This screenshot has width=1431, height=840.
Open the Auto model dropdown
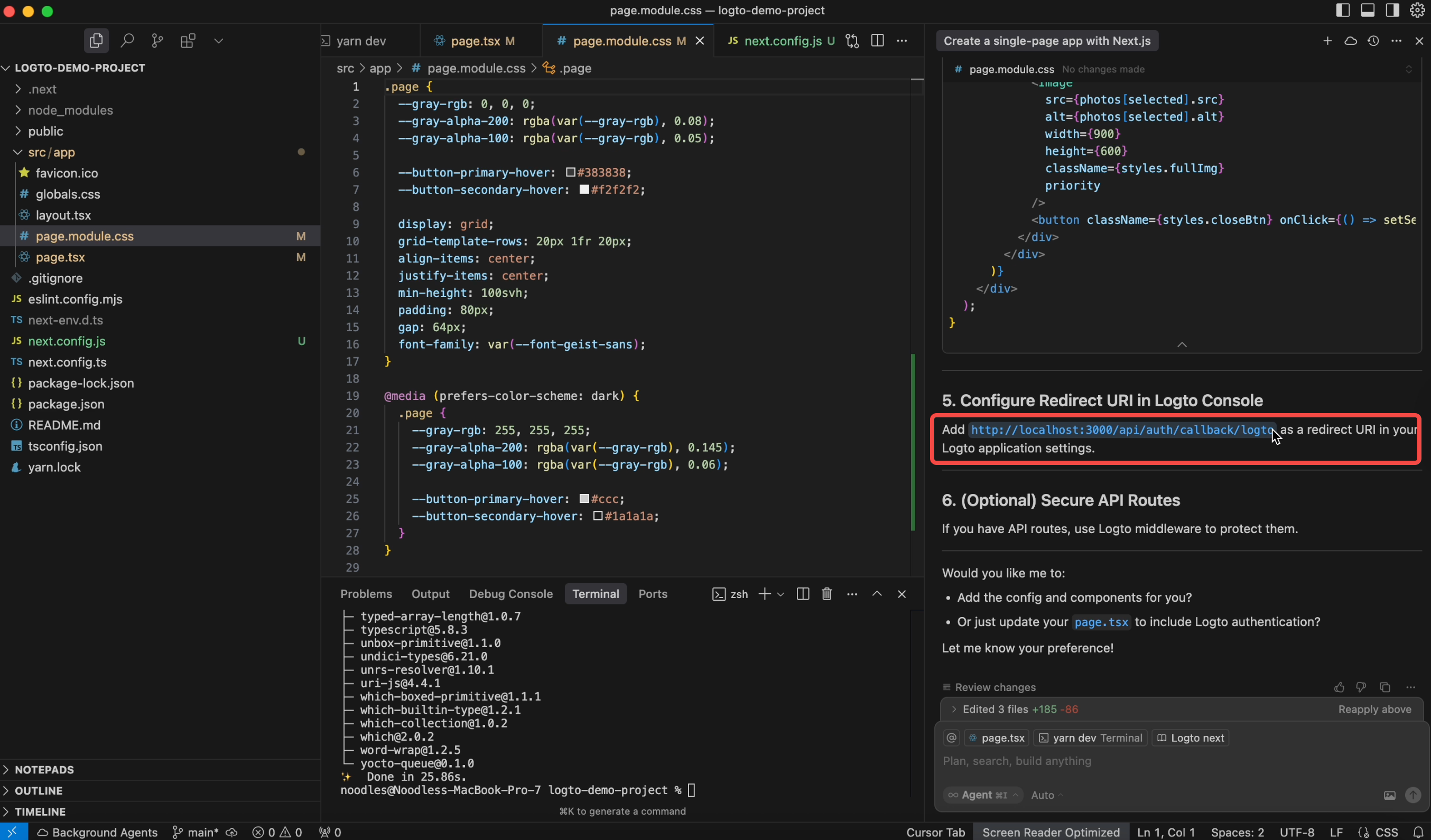[x=1046, y=795]
